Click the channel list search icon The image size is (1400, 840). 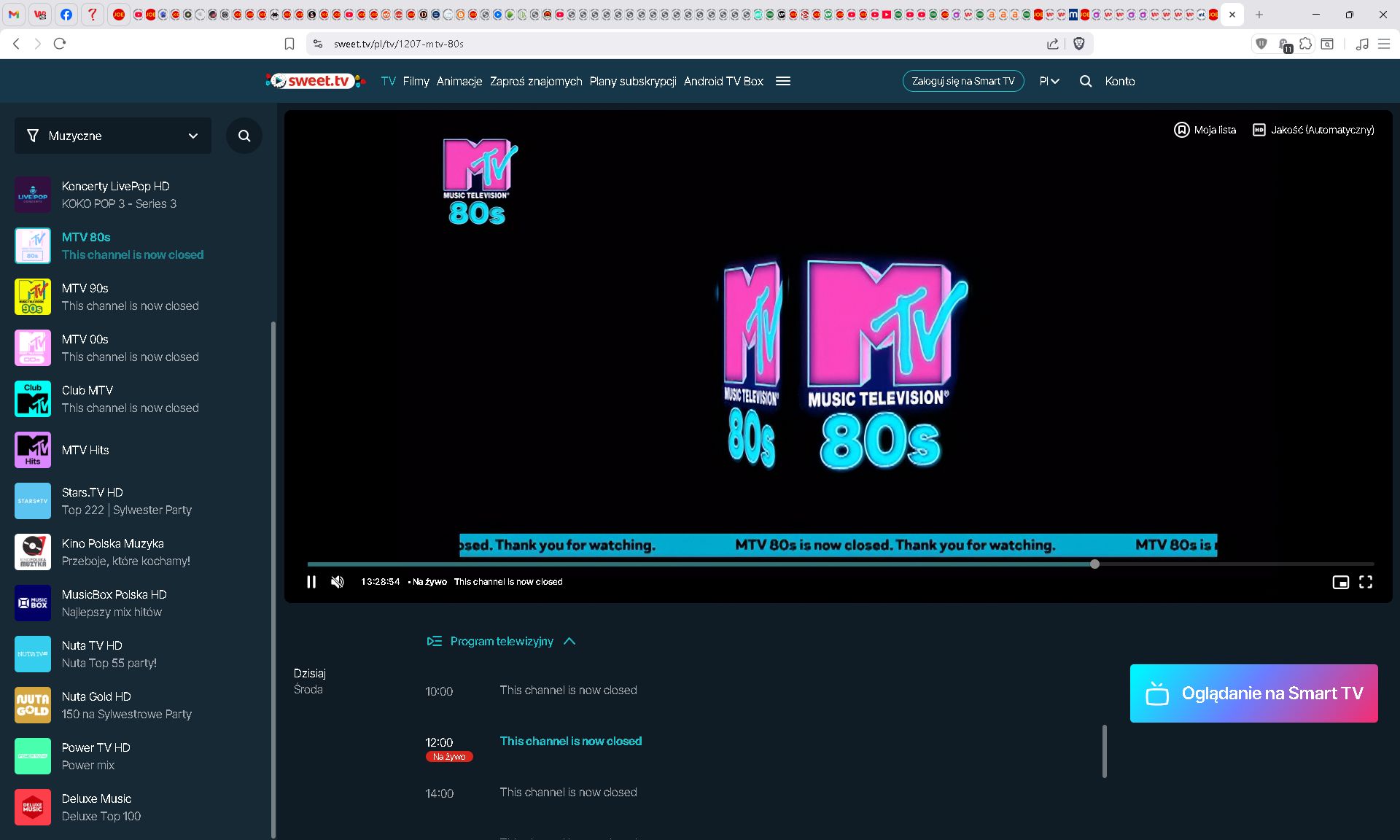point(244,136)
